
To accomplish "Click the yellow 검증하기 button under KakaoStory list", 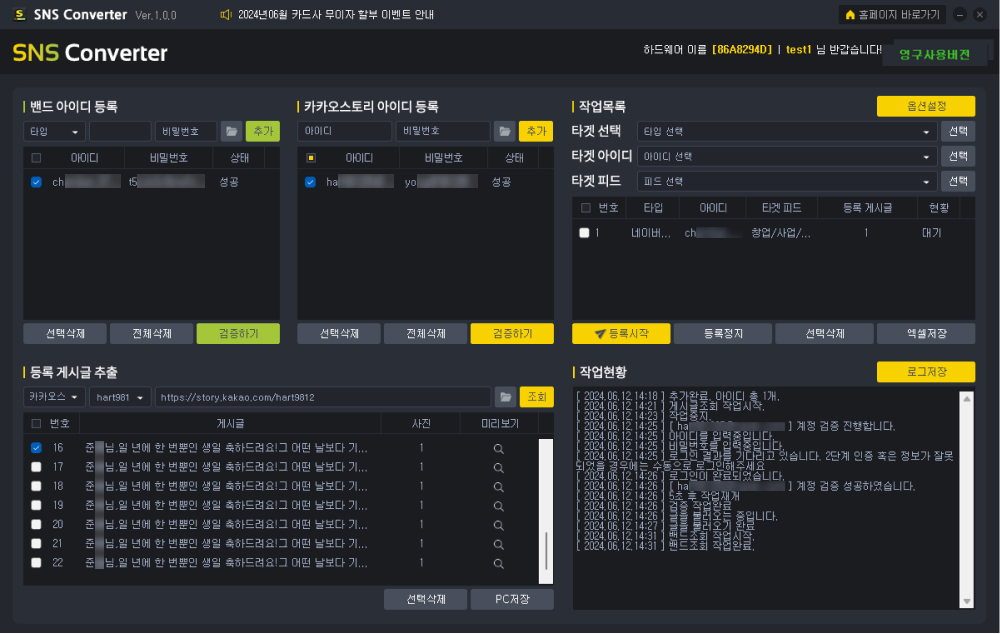I will pyautogui.click(x=512, y=334).
